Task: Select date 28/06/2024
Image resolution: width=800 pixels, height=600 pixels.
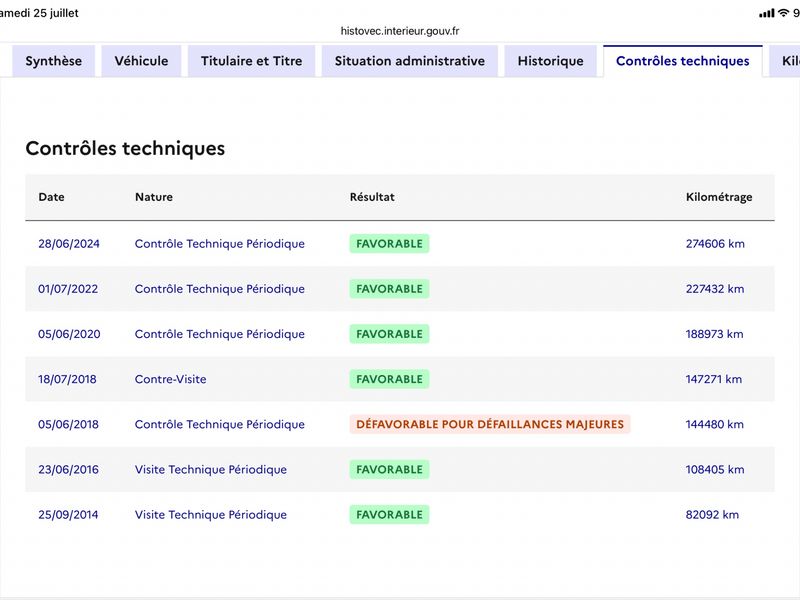Action: tap(69, 244)
